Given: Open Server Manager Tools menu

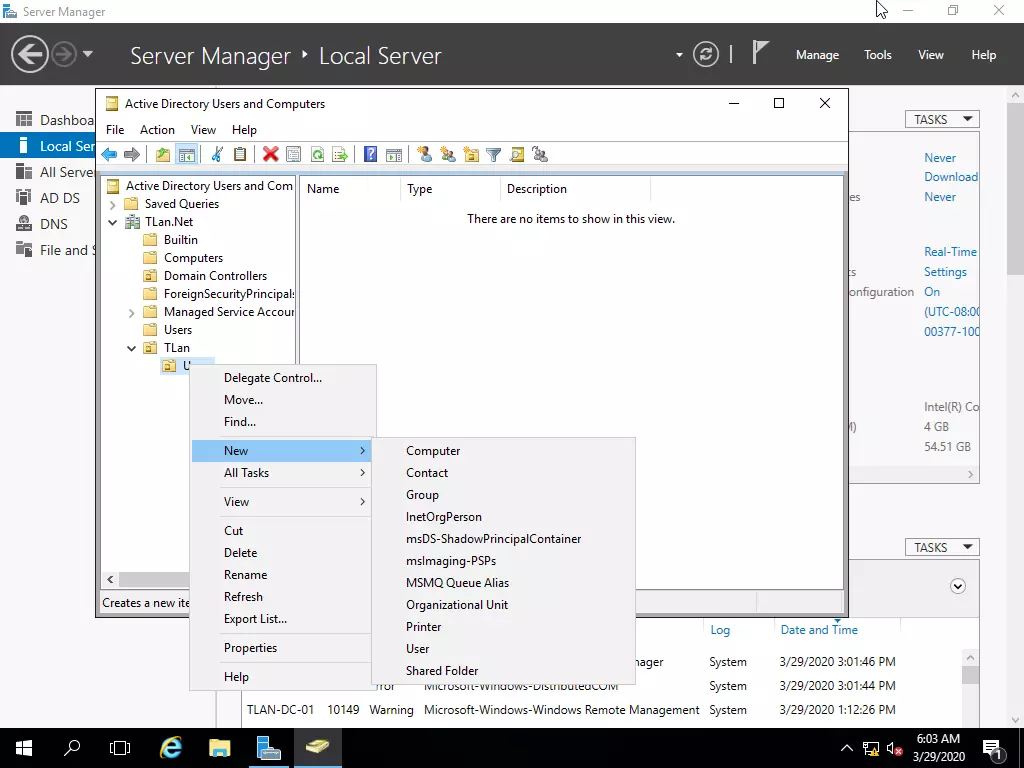Looking at the screenshot, I should click(878, 55).
